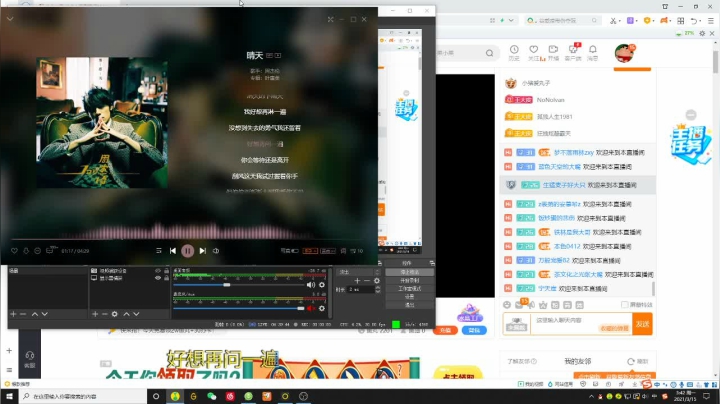Click stop streaming button in OBS controls

(409, 272)
